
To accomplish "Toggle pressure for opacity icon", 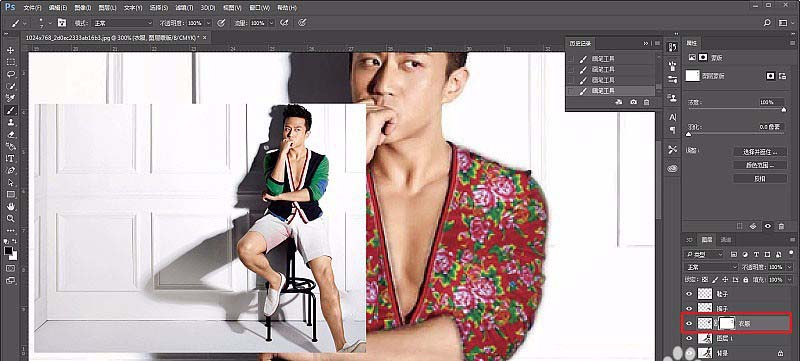I will pyautogui.click(x=221, y=23).
